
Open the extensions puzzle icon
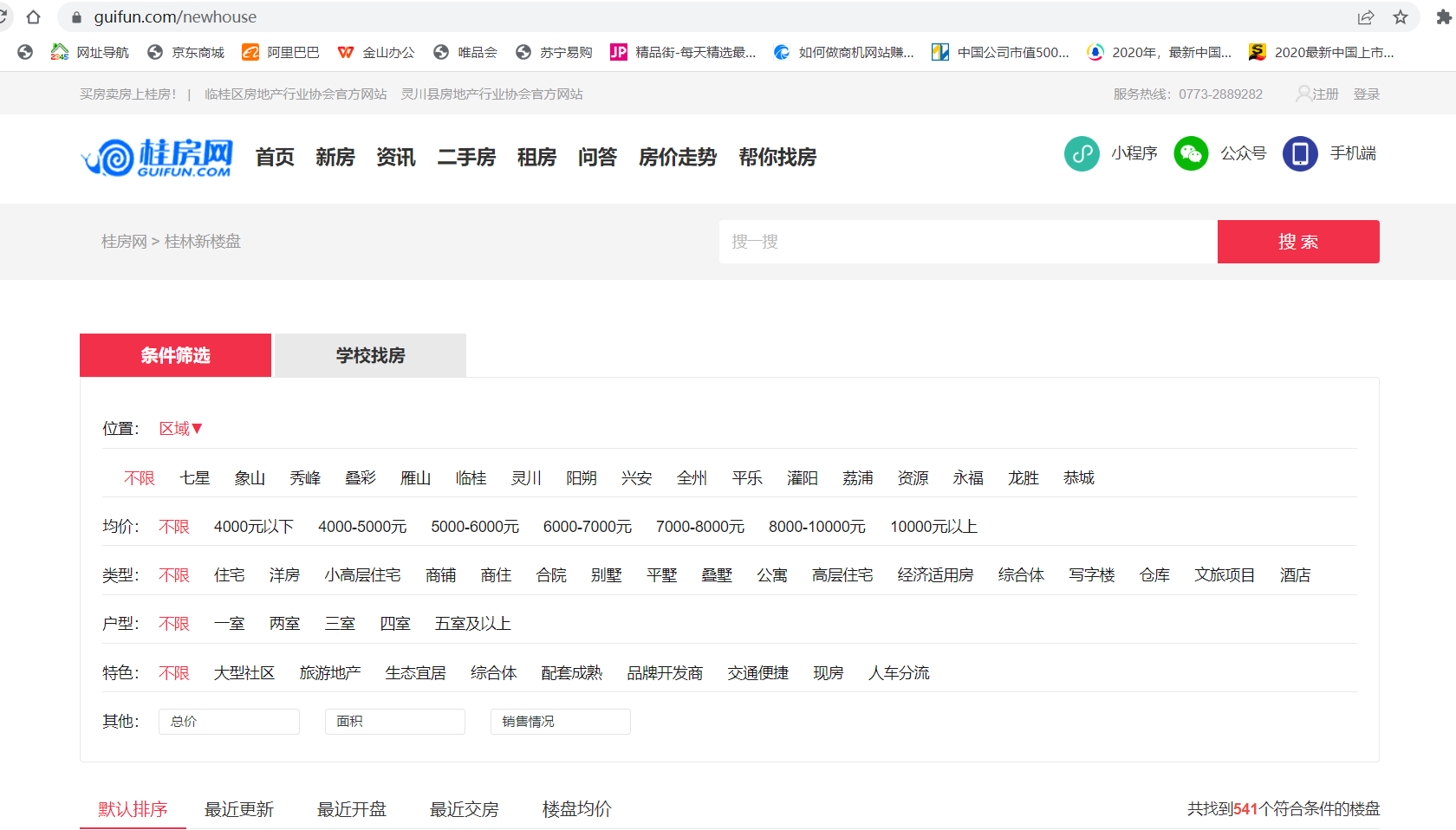tap(1444, 17)
